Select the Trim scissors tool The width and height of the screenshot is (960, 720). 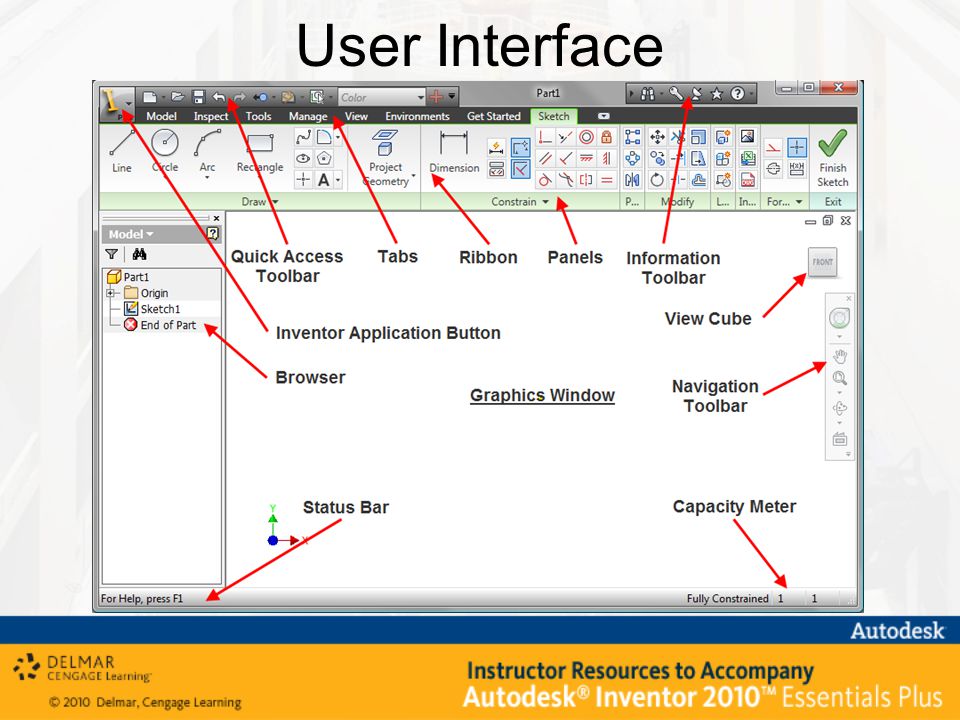coord(678,137)
